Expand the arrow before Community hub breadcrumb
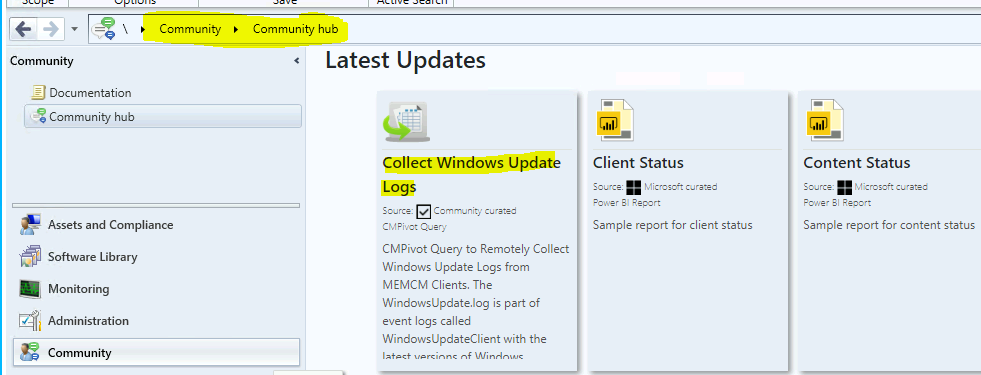 click(236, 29)
